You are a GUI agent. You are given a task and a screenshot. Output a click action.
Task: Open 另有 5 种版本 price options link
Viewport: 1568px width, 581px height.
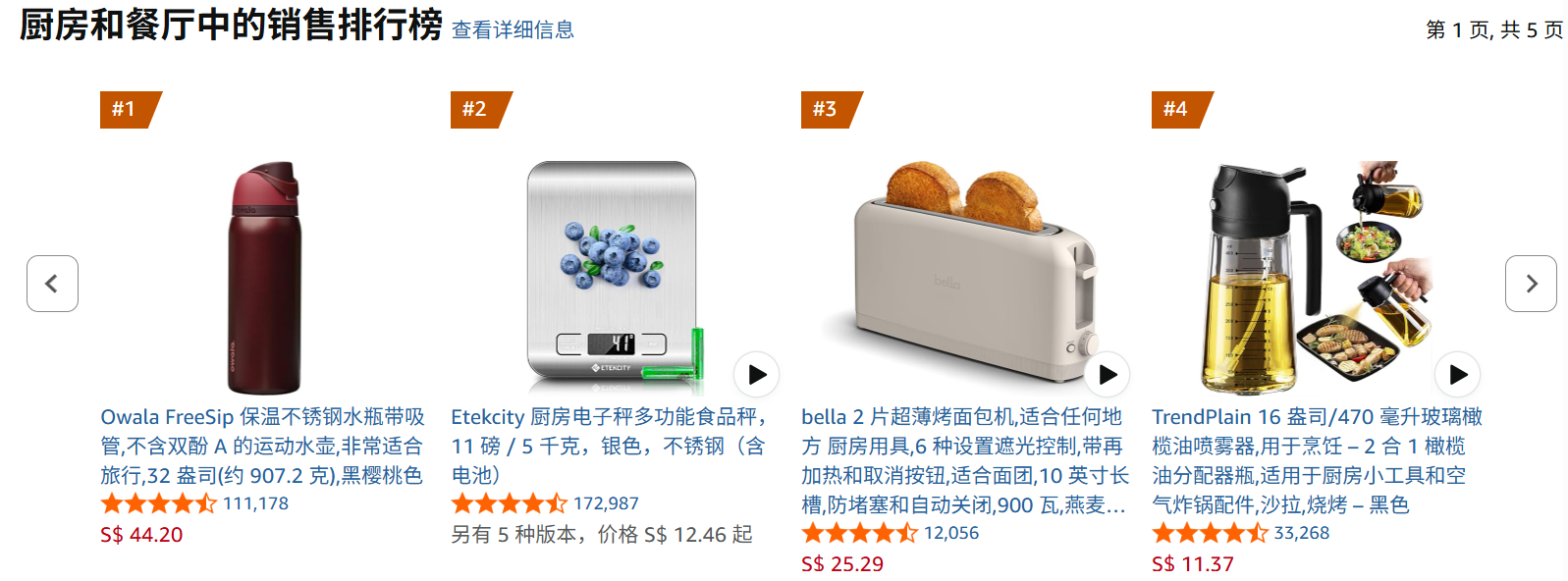pyautogui.click(x=602, y=534)
